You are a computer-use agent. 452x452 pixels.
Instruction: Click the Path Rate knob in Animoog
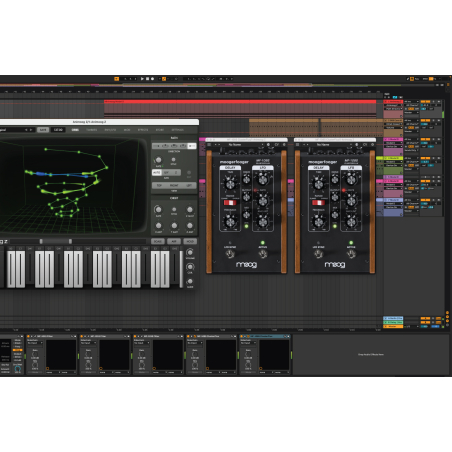tap(159, 160)
